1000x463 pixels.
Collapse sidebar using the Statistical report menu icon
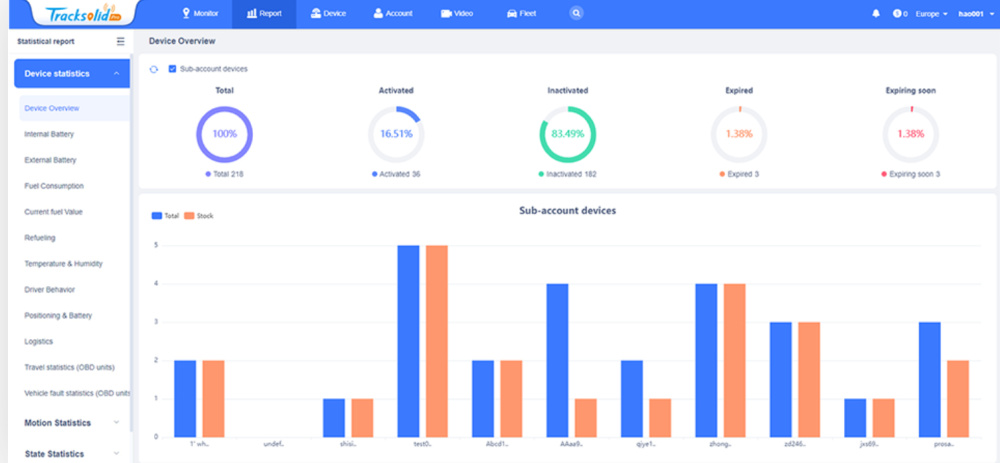click(x=121, y=41)
